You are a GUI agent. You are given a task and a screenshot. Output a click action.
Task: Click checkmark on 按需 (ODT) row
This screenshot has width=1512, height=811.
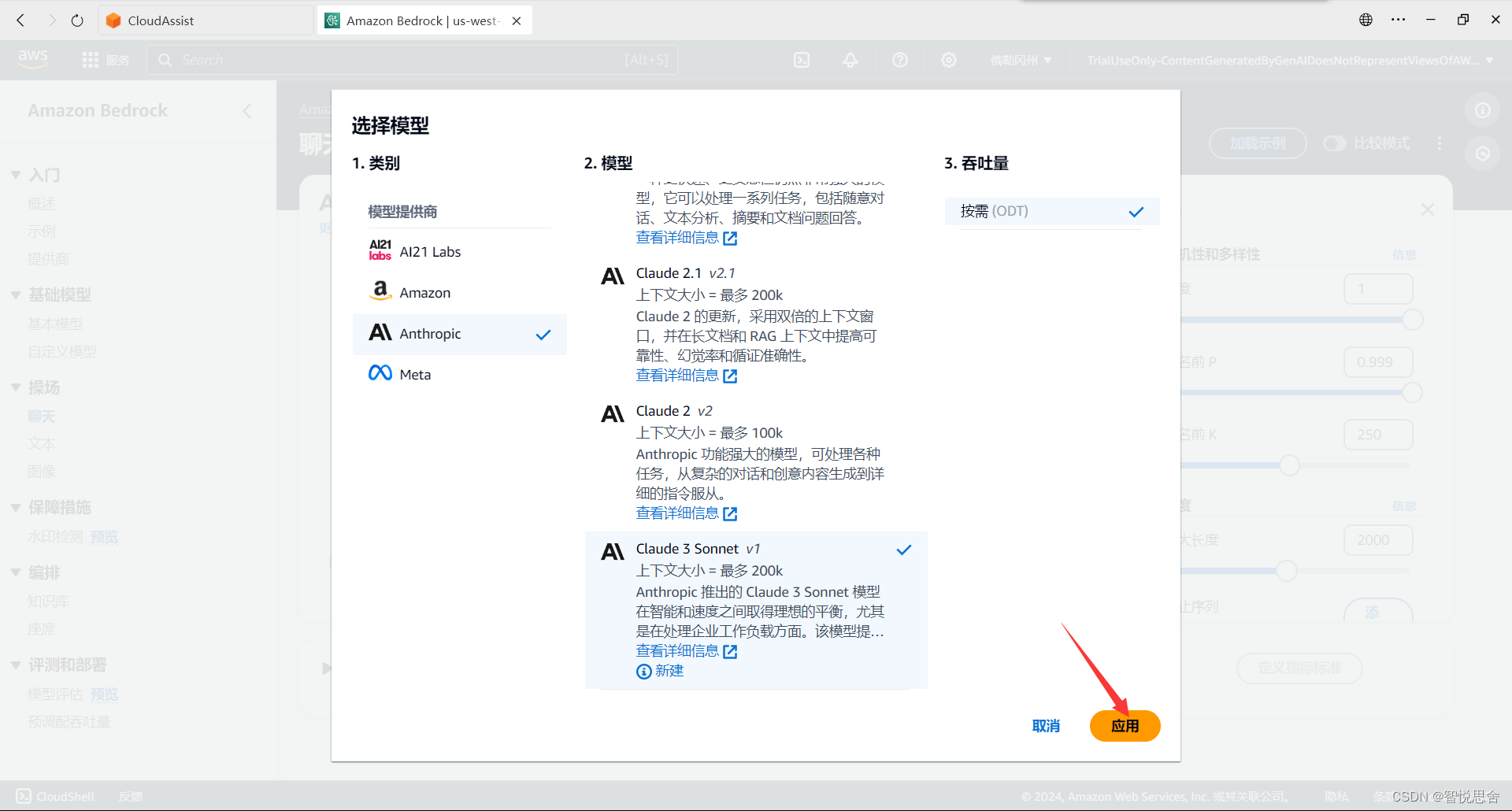[x=1136, y=212]
